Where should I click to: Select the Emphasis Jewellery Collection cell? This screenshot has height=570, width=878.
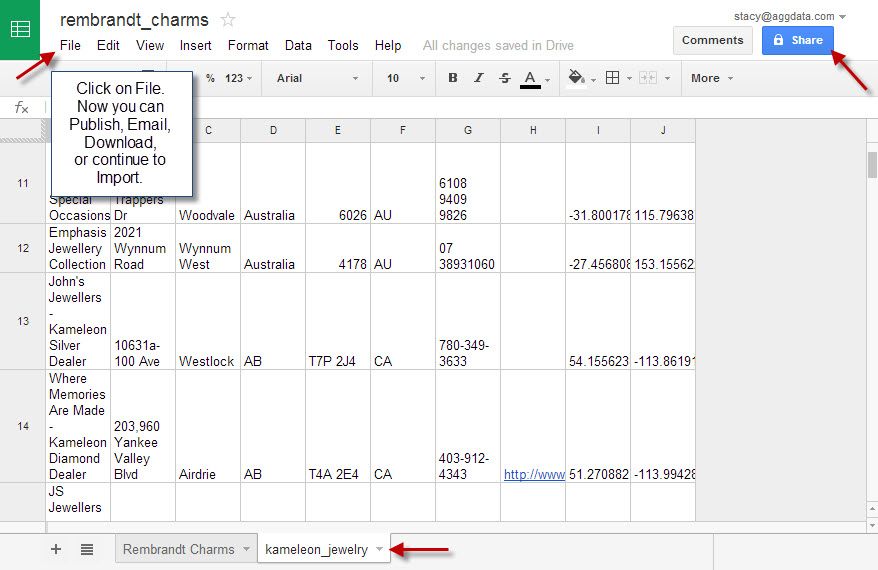pyautogui.click(x=78, y=248)
